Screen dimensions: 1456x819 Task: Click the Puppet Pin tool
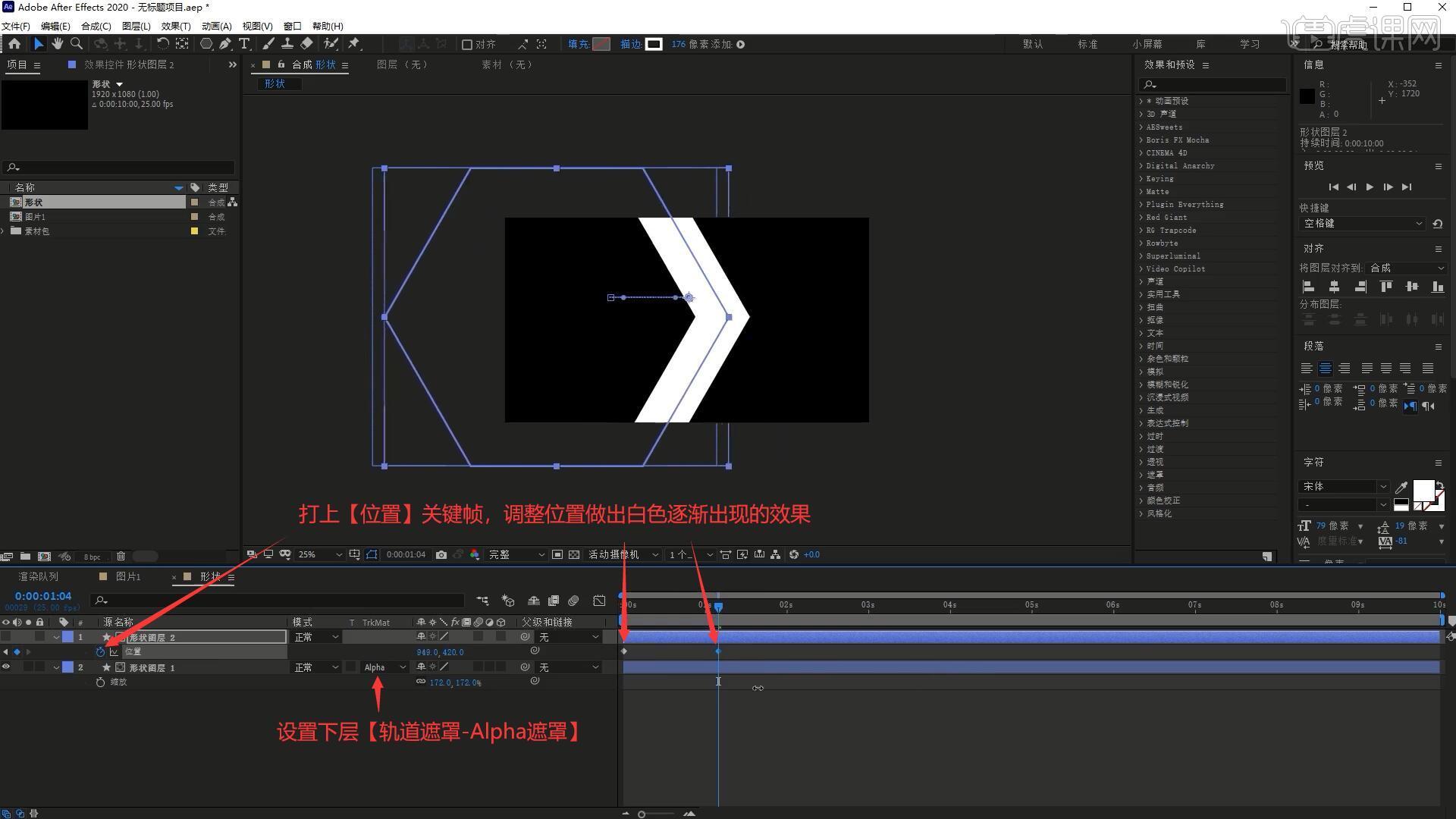click(354, 44)
